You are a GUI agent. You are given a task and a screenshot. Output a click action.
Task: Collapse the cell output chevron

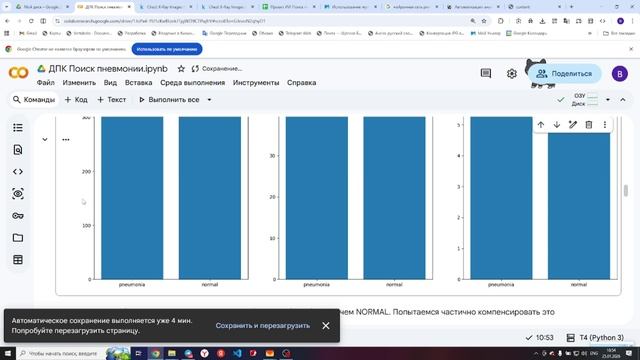tap(45, 140)
